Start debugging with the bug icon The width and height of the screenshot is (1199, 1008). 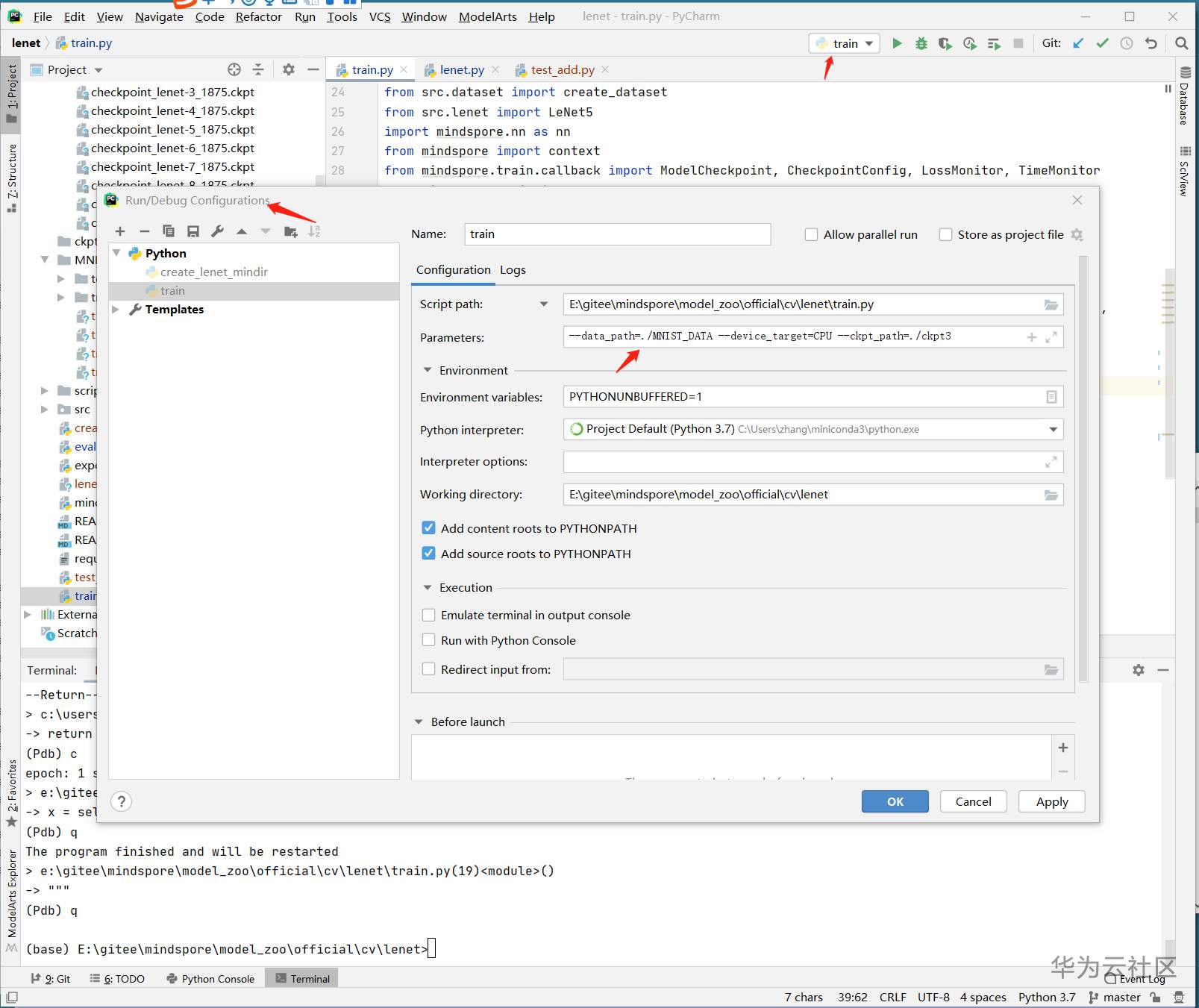[921, 43]
